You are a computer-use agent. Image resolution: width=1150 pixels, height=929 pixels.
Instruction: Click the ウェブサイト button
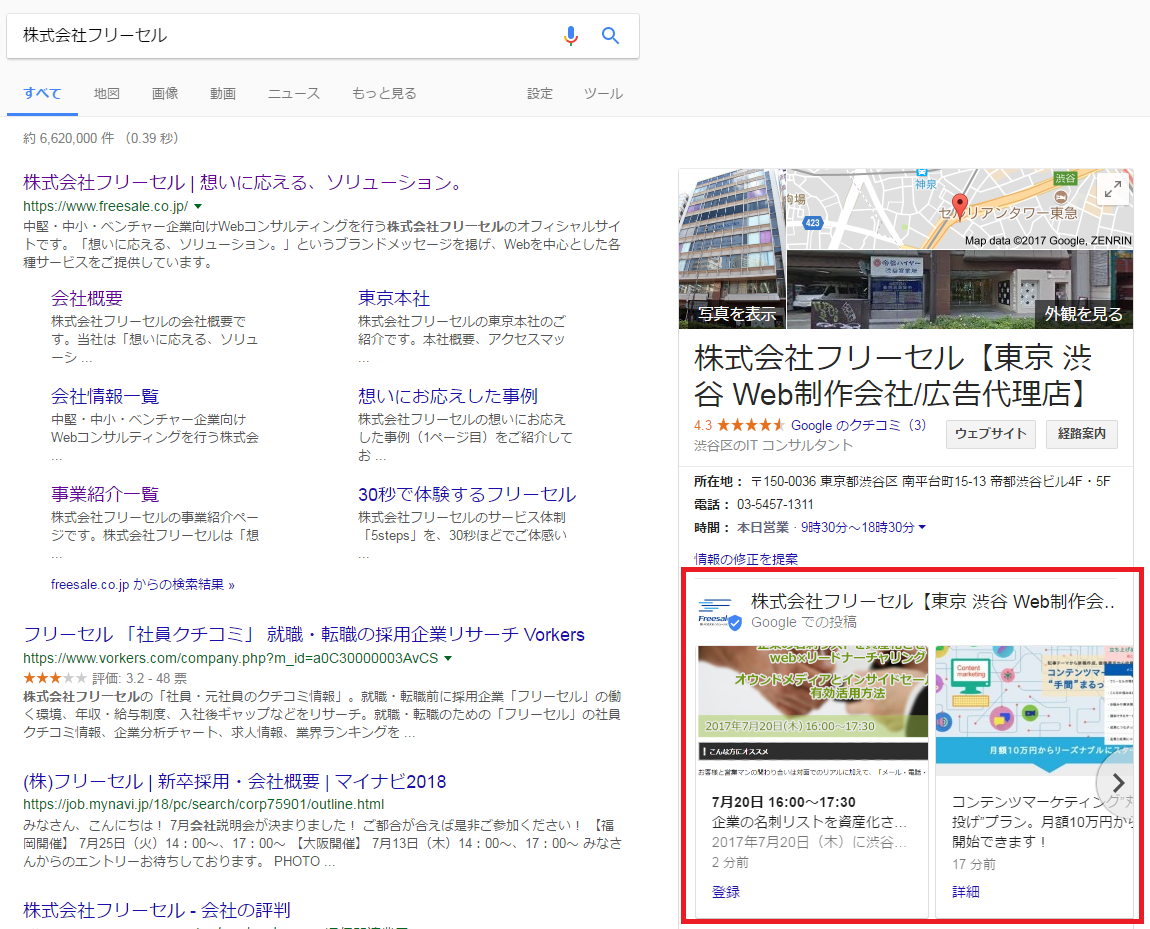pos(990,434)
